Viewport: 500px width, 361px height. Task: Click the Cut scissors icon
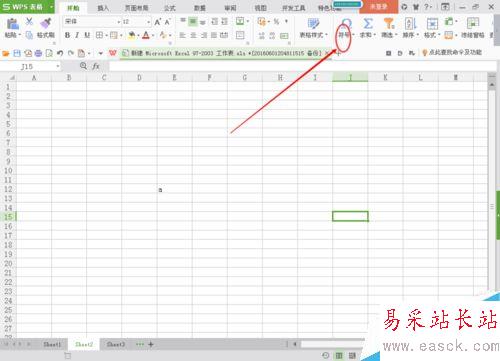[x=29, y=22]
